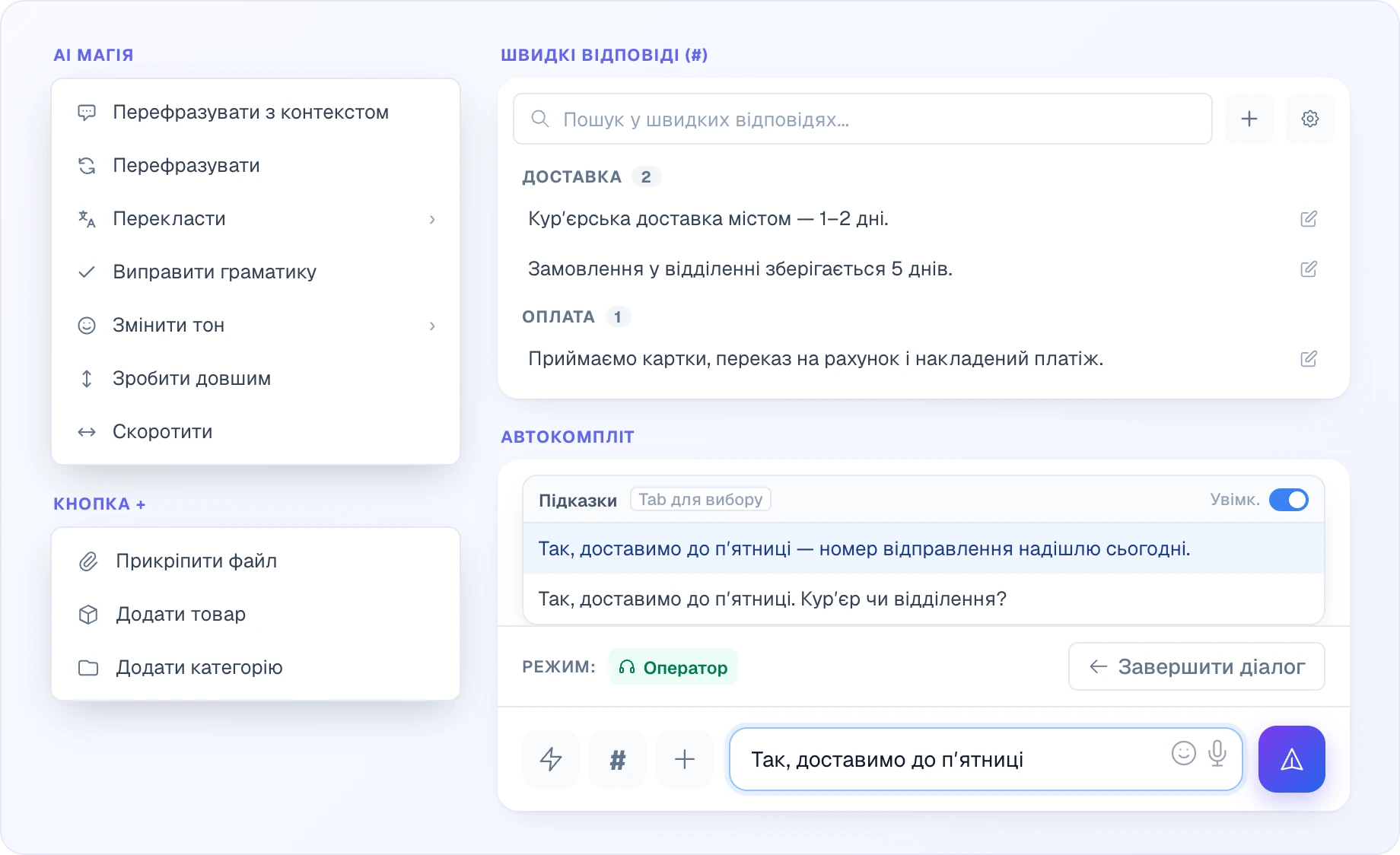Viewport: 1400px width, 855px height.
Task: Choose Виправити граматику
Action: coord(256,272)
